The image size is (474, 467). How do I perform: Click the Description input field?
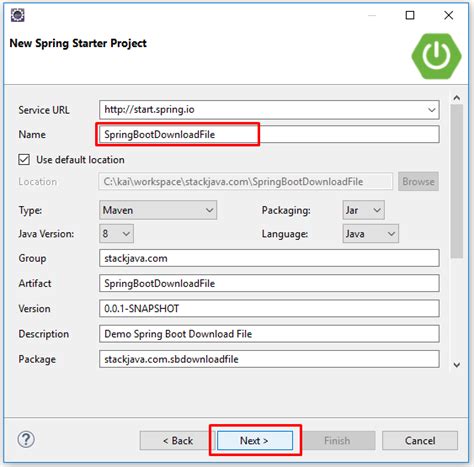269,334
